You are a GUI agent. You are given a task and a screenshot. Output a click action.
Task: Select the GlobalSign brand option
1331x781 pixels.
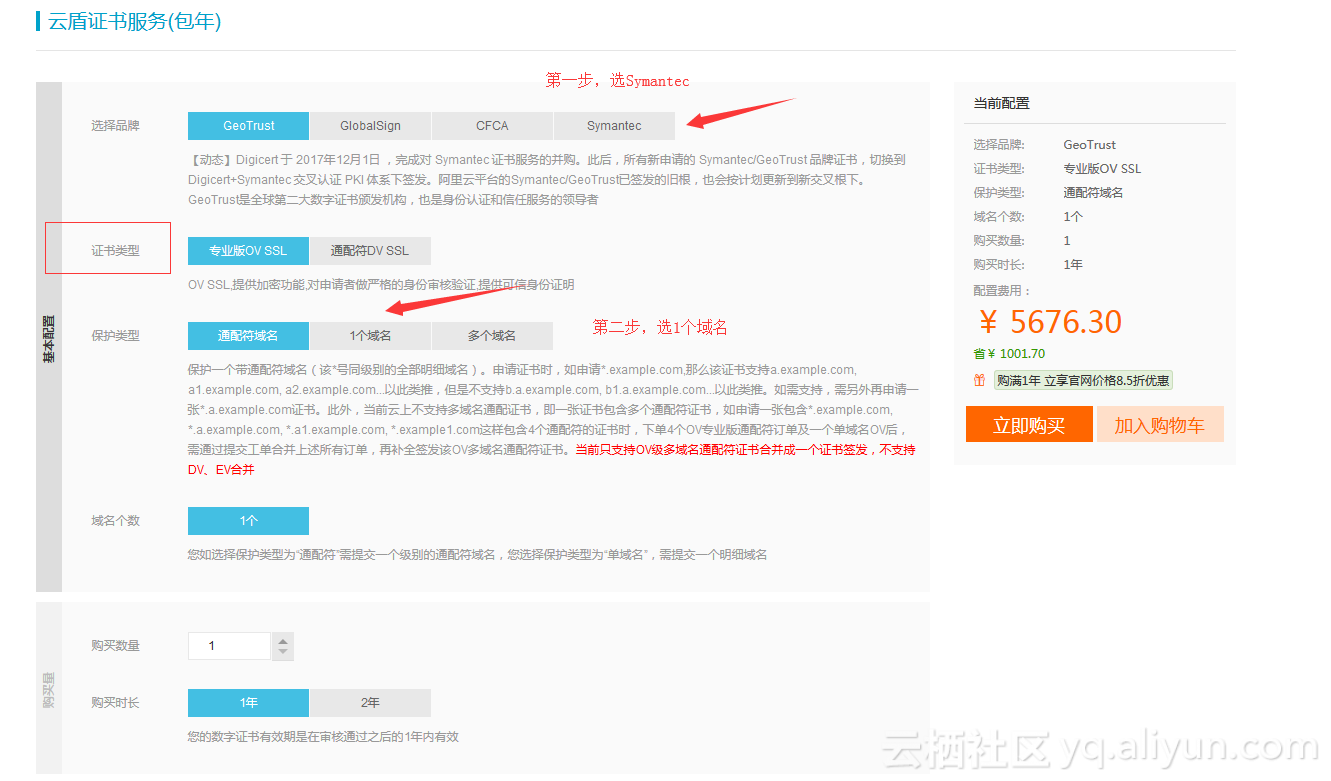(x=370, y=126)
